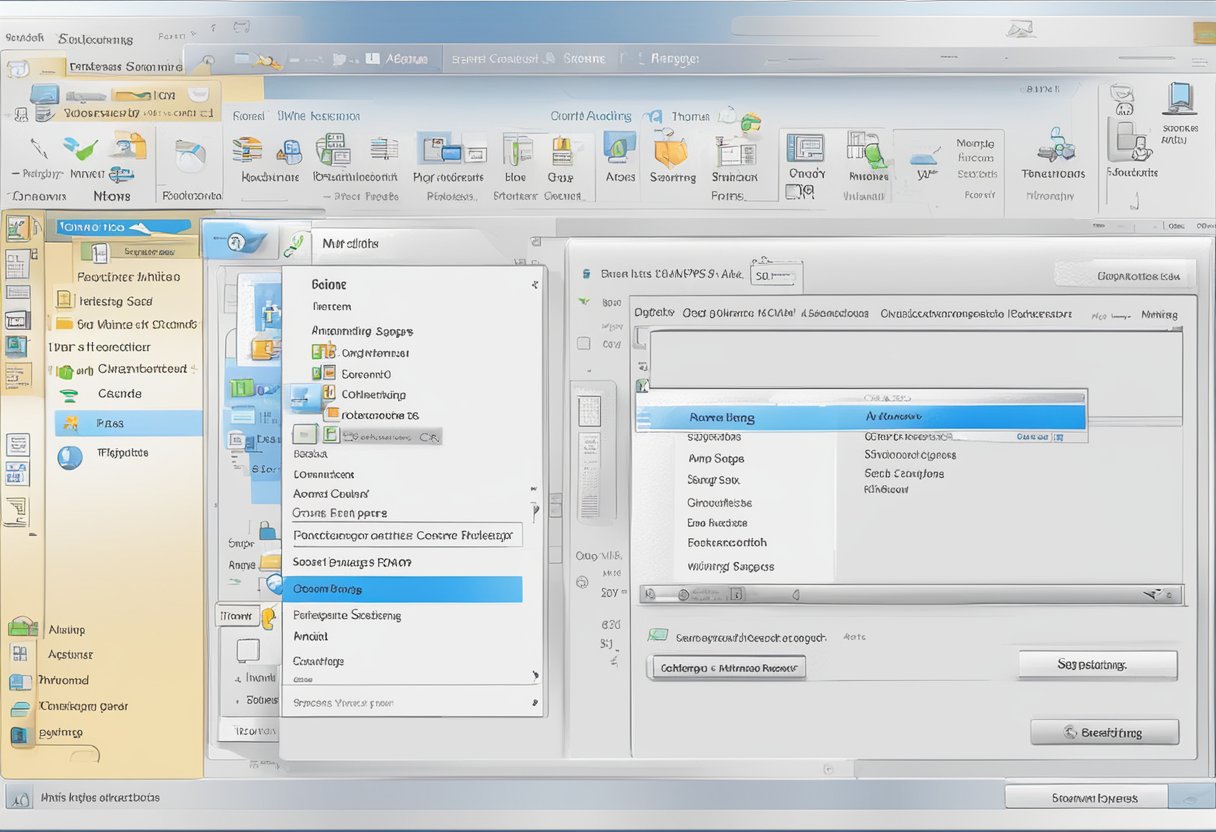Click the yellow star icon in the highlighted sidebar row
The image size is (1216, 832).
click(70, 423)
